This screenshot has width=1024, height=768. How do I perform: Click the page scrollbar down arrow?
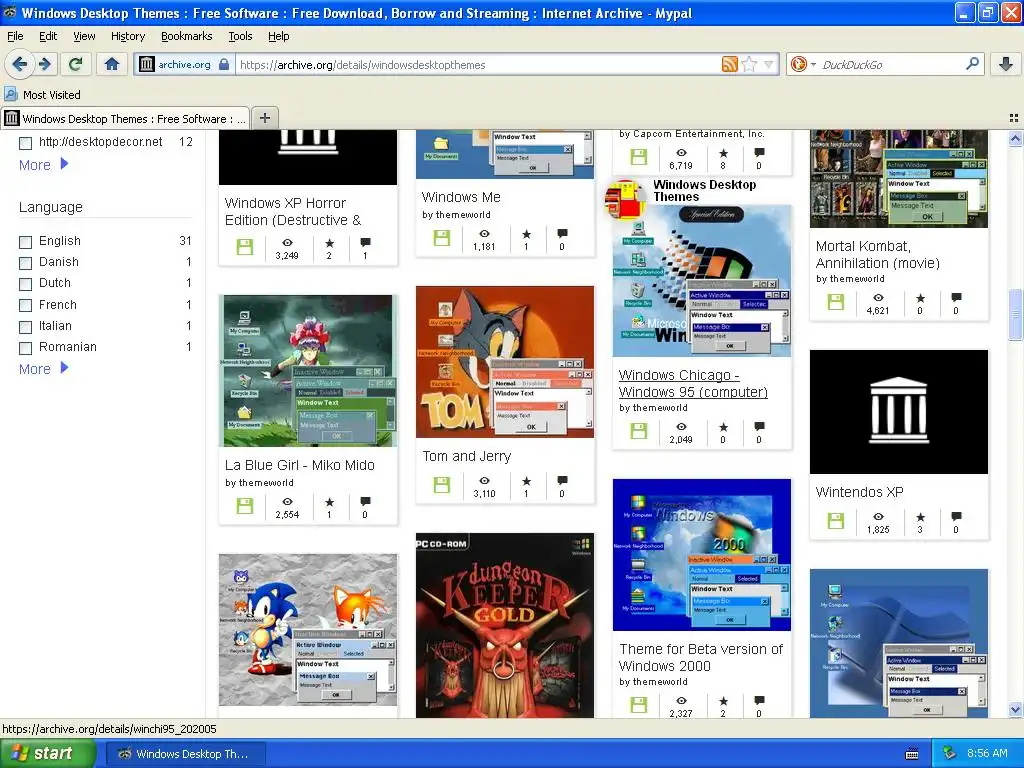coord(1015,710)
